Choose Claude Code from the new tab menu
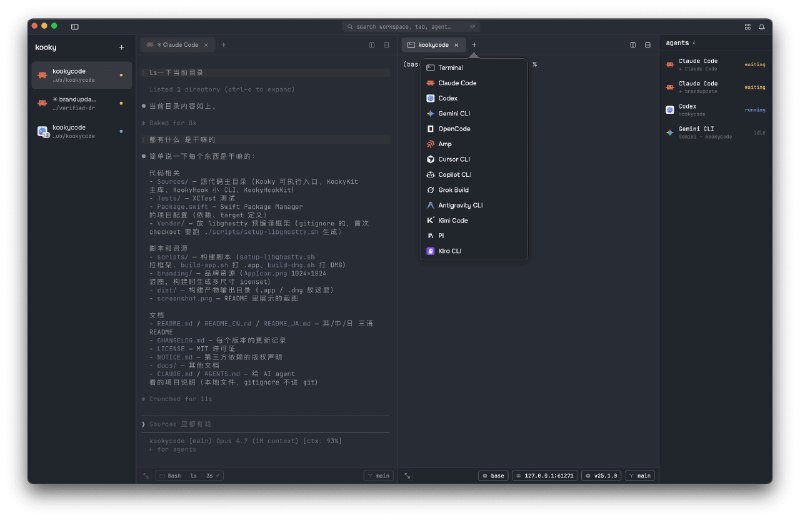 (x=474, y=83)
